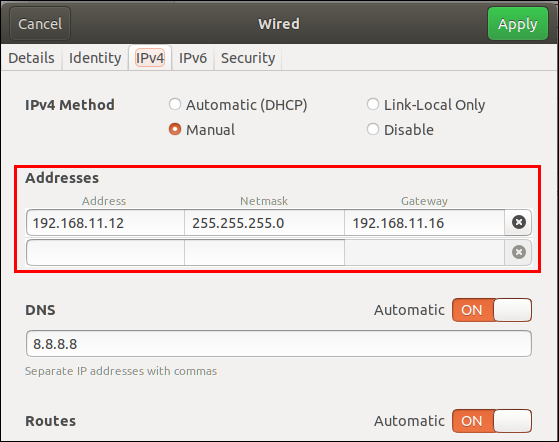Image resolution: width=559 pixels, height=442 pixels.
Task: Click the Gateway field 192.168.11.16
Action: [x=424, y=223]
